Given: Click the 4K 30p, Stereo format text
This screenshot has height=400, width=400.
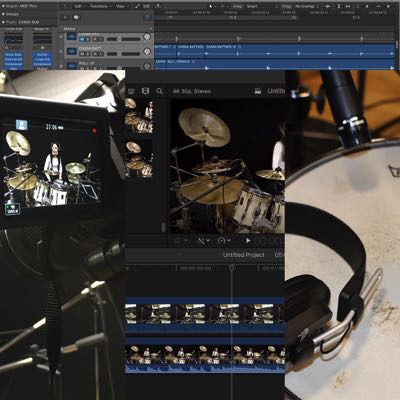Looking at the screenshot, I should click(191, 91).
